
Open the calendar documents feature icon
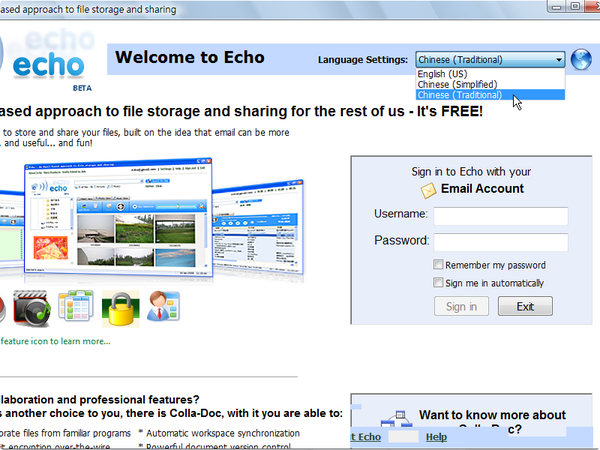76,306
